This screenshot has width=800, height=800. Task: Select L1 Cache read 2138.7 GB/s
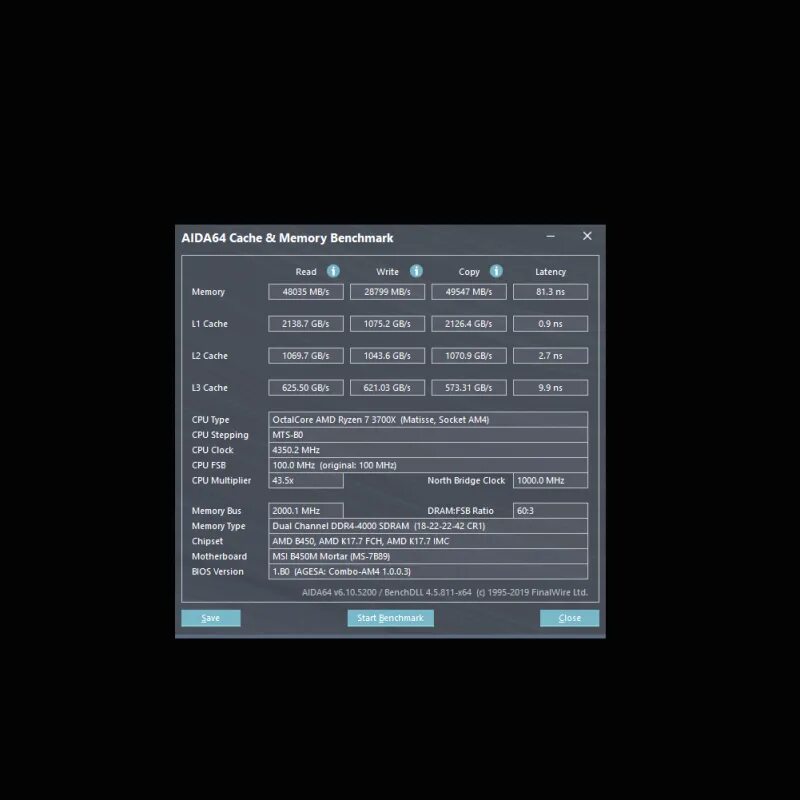(306, 323)
